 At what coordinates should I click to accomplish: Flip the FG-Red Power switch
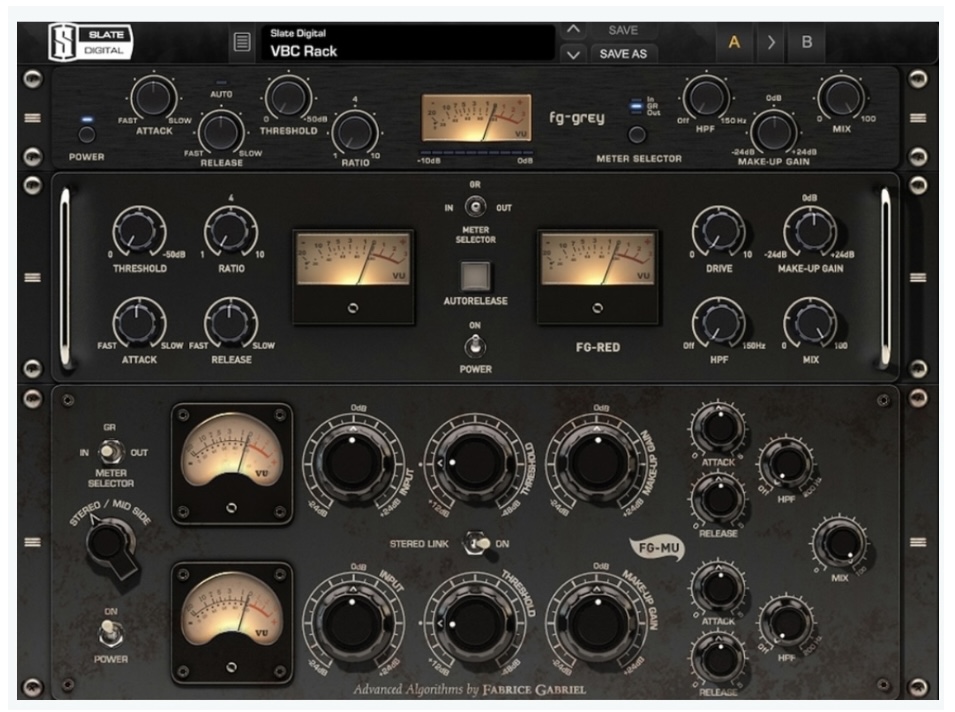coord(475,345)
